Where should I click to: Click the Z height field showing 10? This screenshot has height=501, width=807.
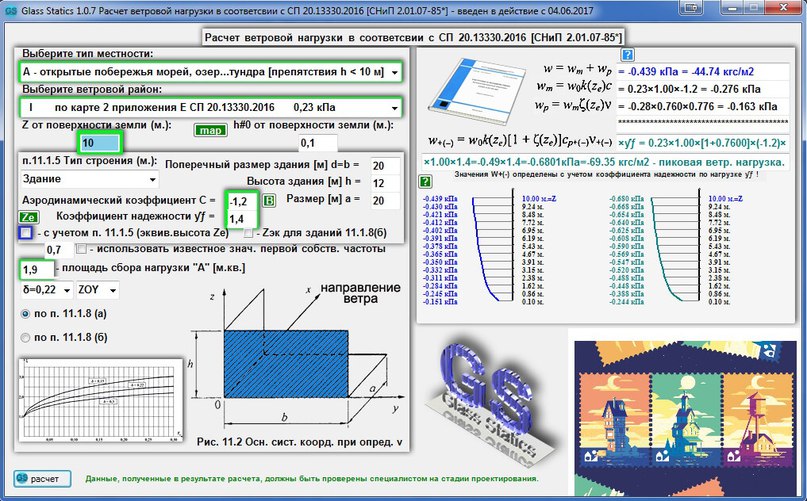99,143
